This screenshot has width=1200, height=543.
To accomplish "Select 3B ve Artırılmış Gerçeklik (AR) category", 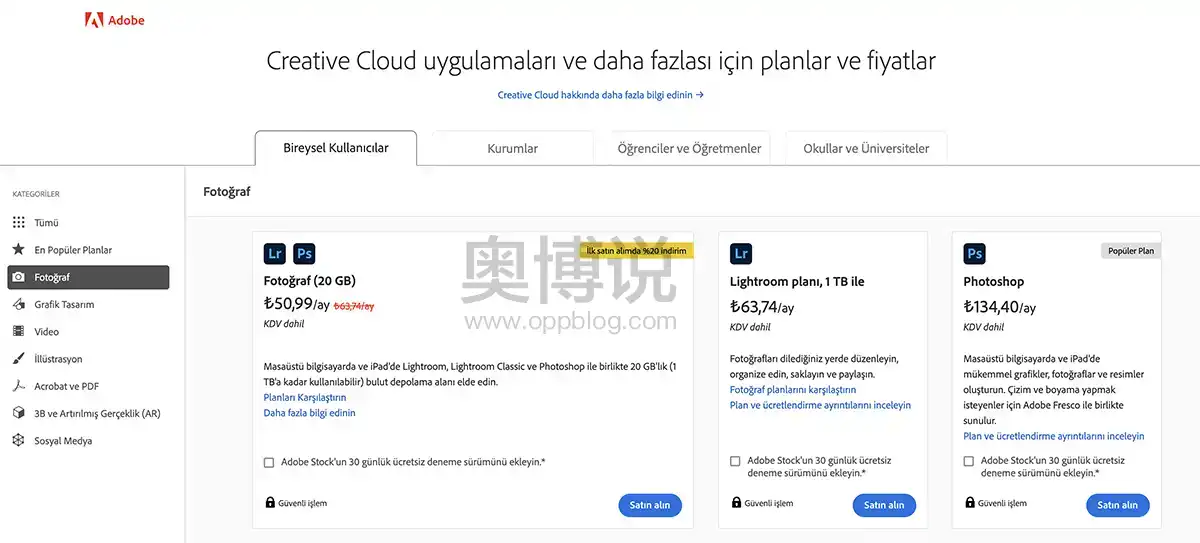I will (97, 413).
